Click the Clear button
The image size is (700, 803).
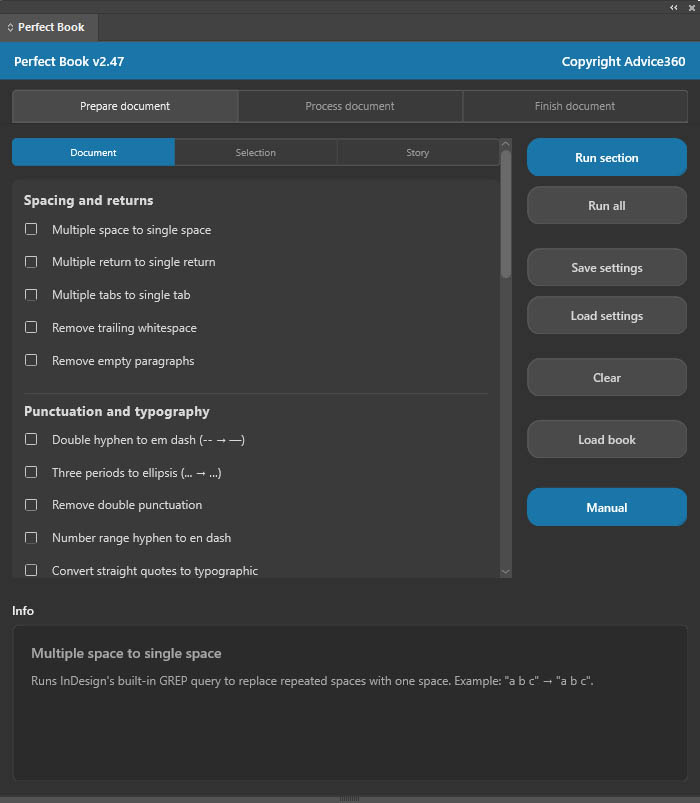[607, 377]
